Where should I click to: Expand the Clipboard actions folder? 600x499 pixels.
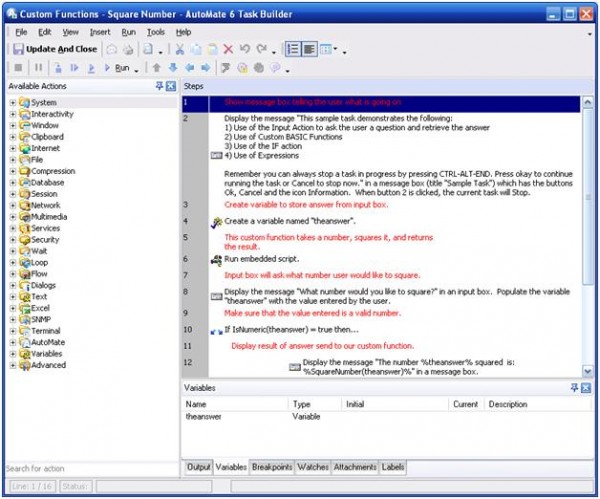click(x=13, y=137)
